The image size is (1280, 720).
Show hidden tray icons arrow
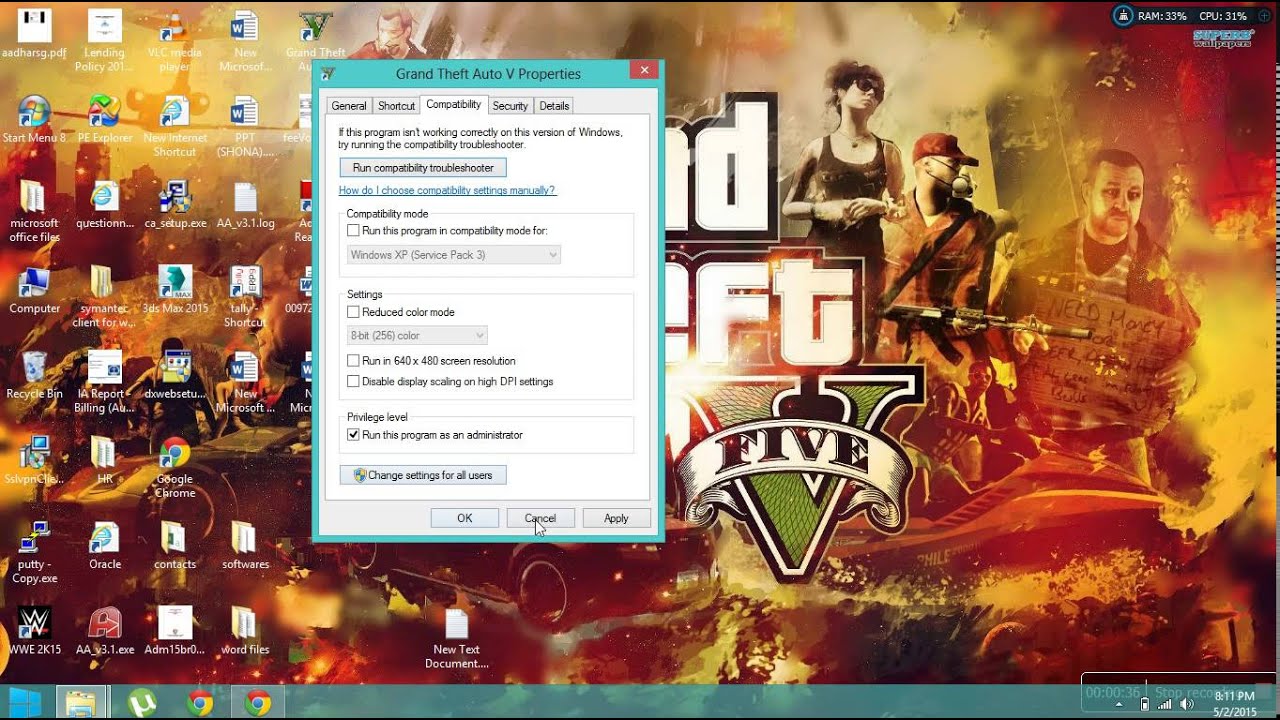(x=1118, y=704)
